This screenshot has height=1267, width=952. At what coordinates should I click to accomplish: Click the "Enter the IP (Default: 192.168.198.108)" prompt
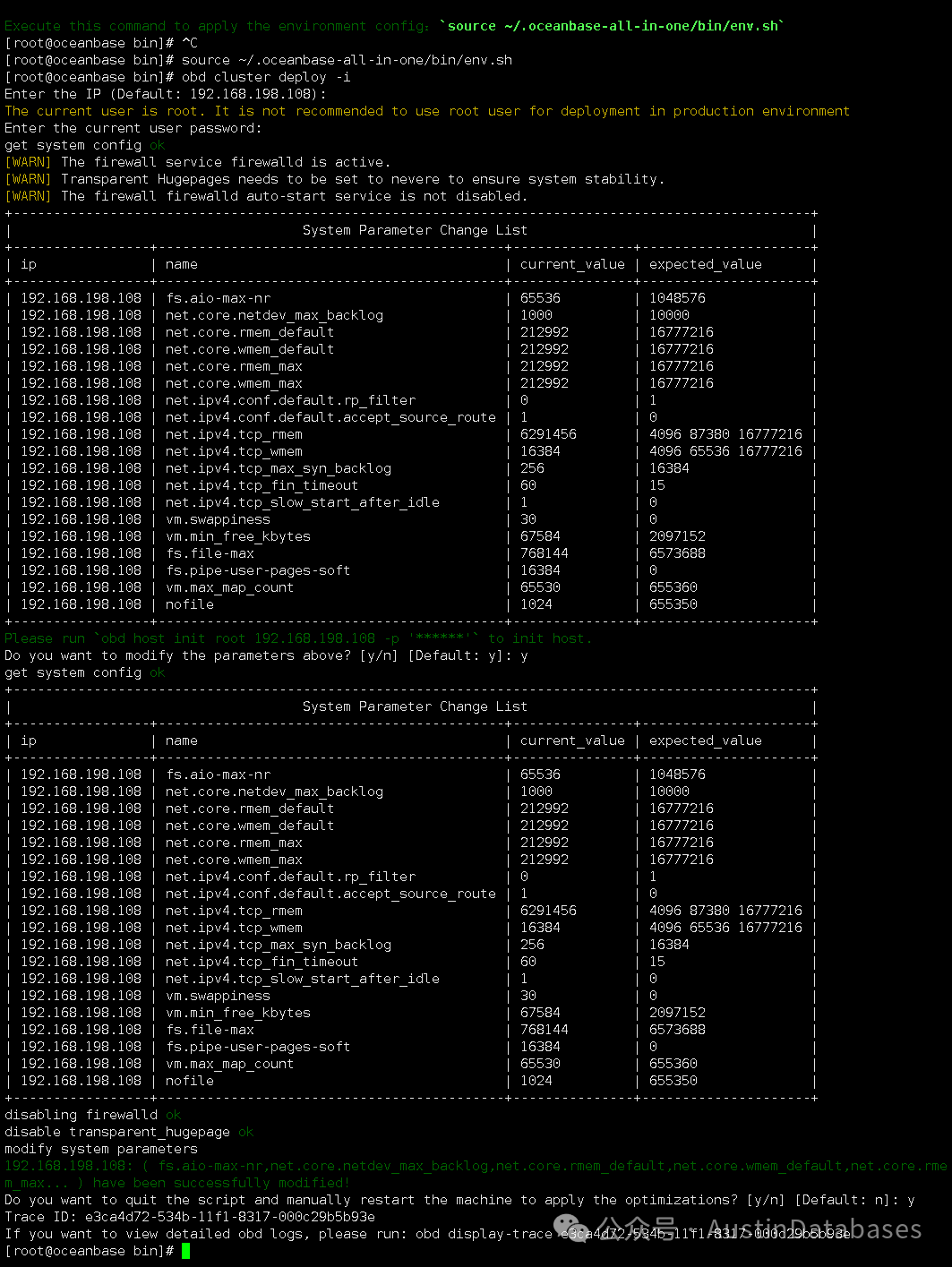click(166, 94)
